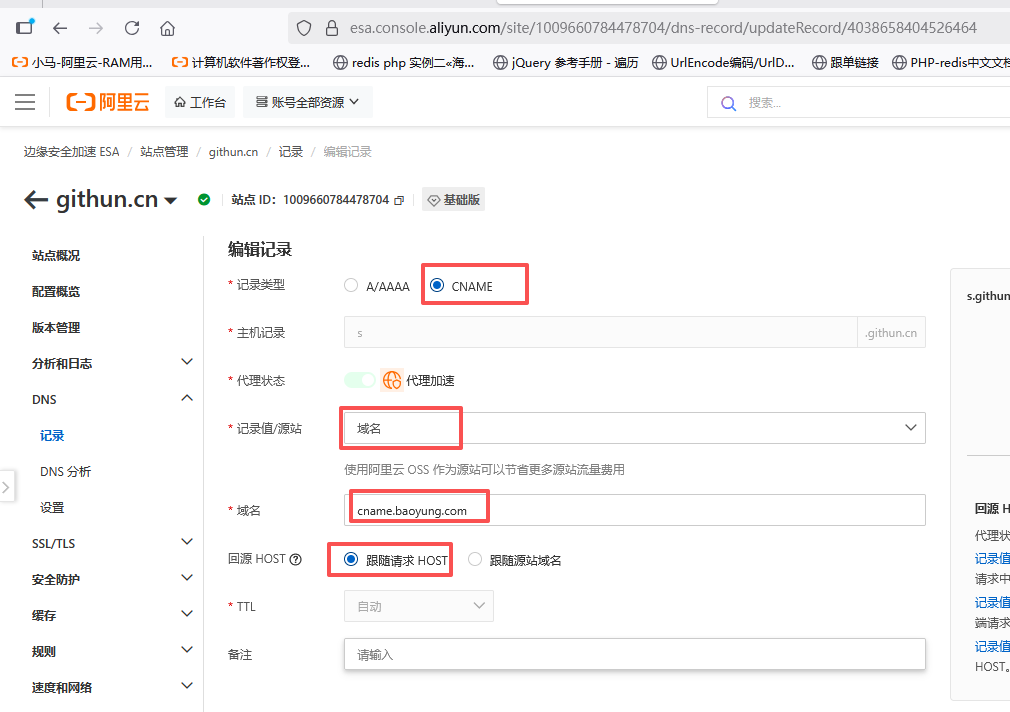Click the help icon next to 回源 HOST
This screenshot has width=1010, height=712.
pos(295,560)
